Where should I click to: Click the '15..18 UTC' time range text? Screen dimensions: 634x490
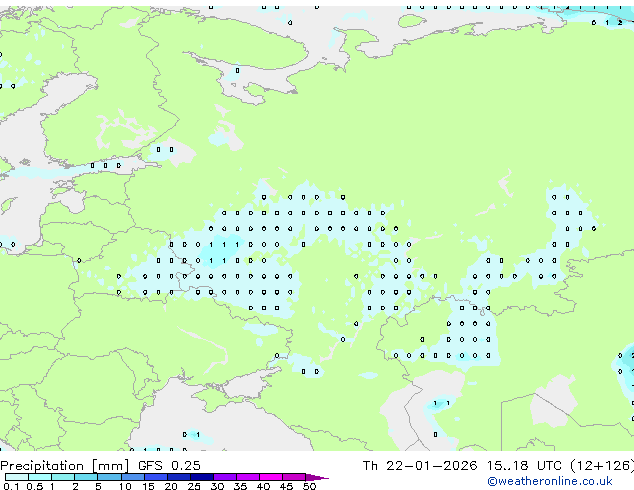pyautogui.click(x=524, y=466)
